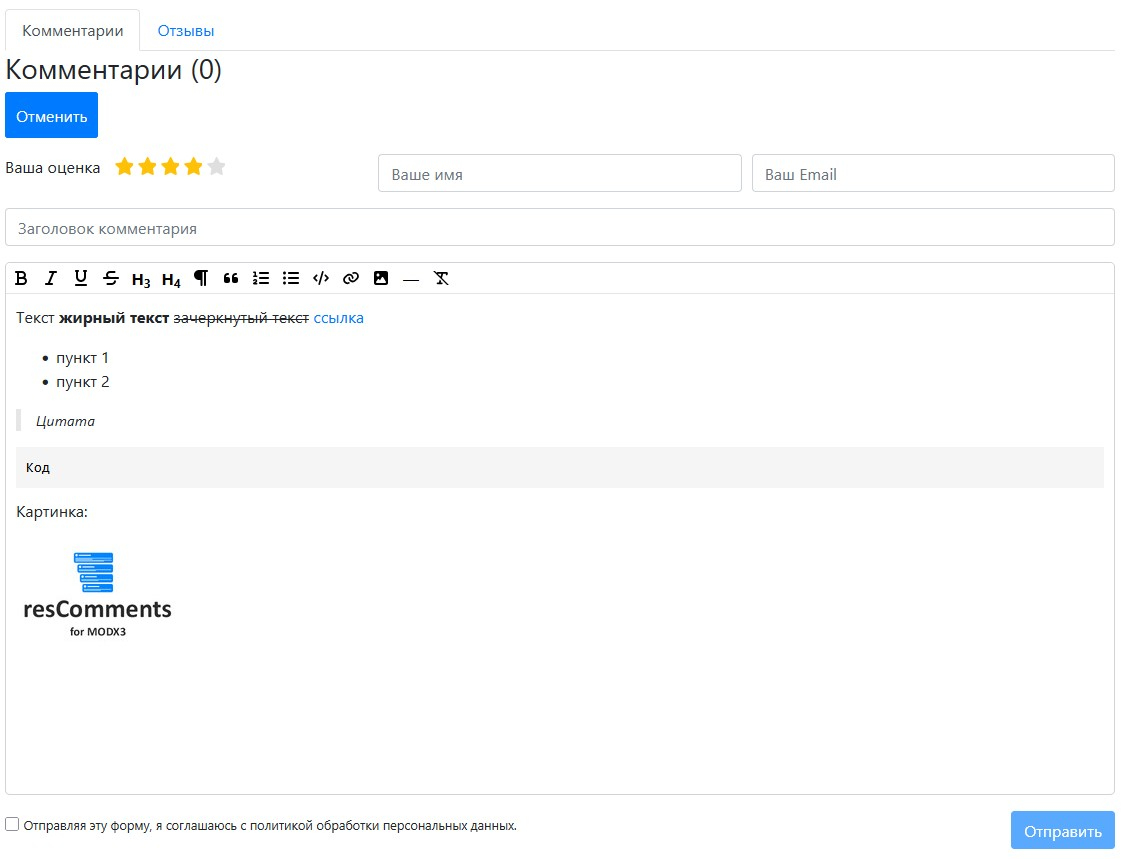This screenshot has width=1128, height=859.
Task: Apply italic formatting in the editor
Action: click(51, 278)
